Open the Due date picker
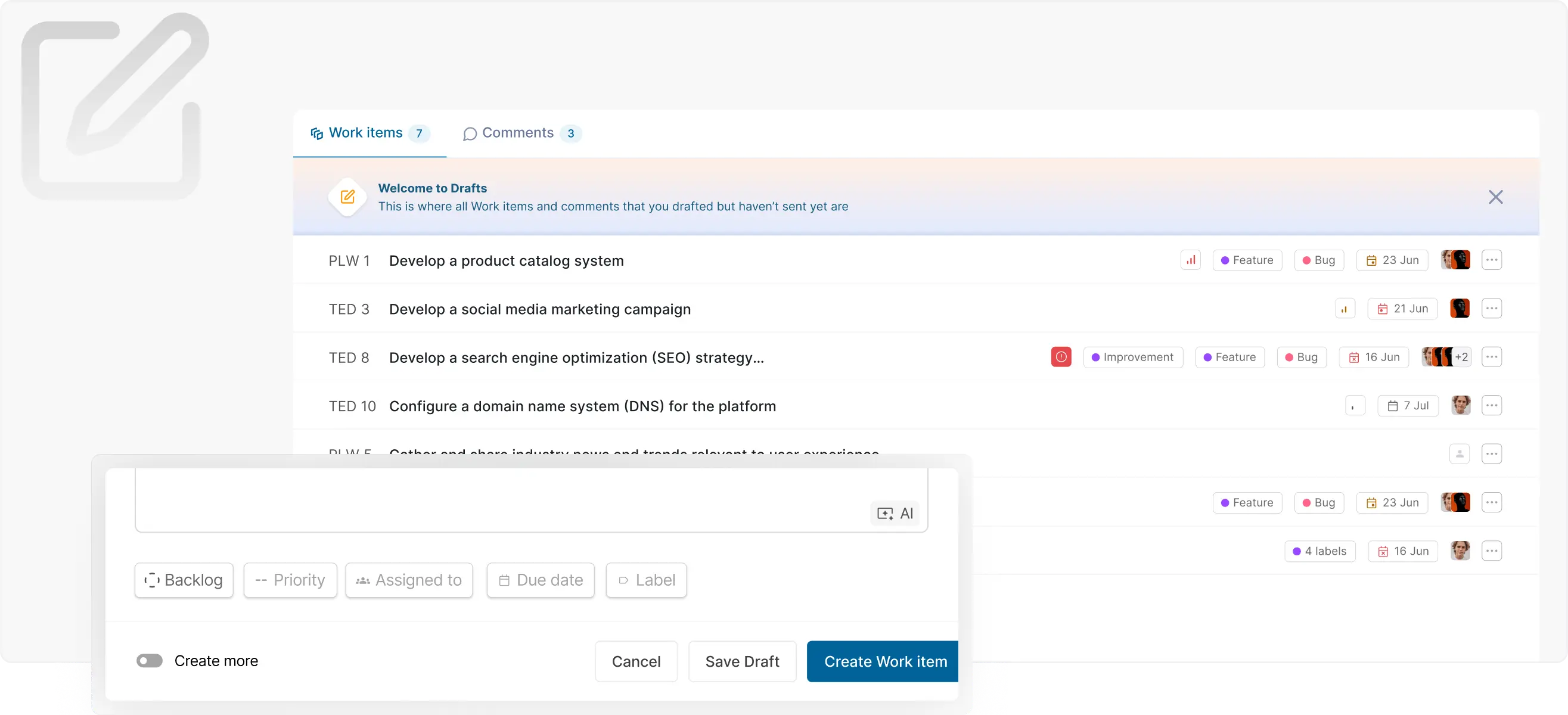Viewport: 1568px width, 715px height. click(x=541, y=580)
